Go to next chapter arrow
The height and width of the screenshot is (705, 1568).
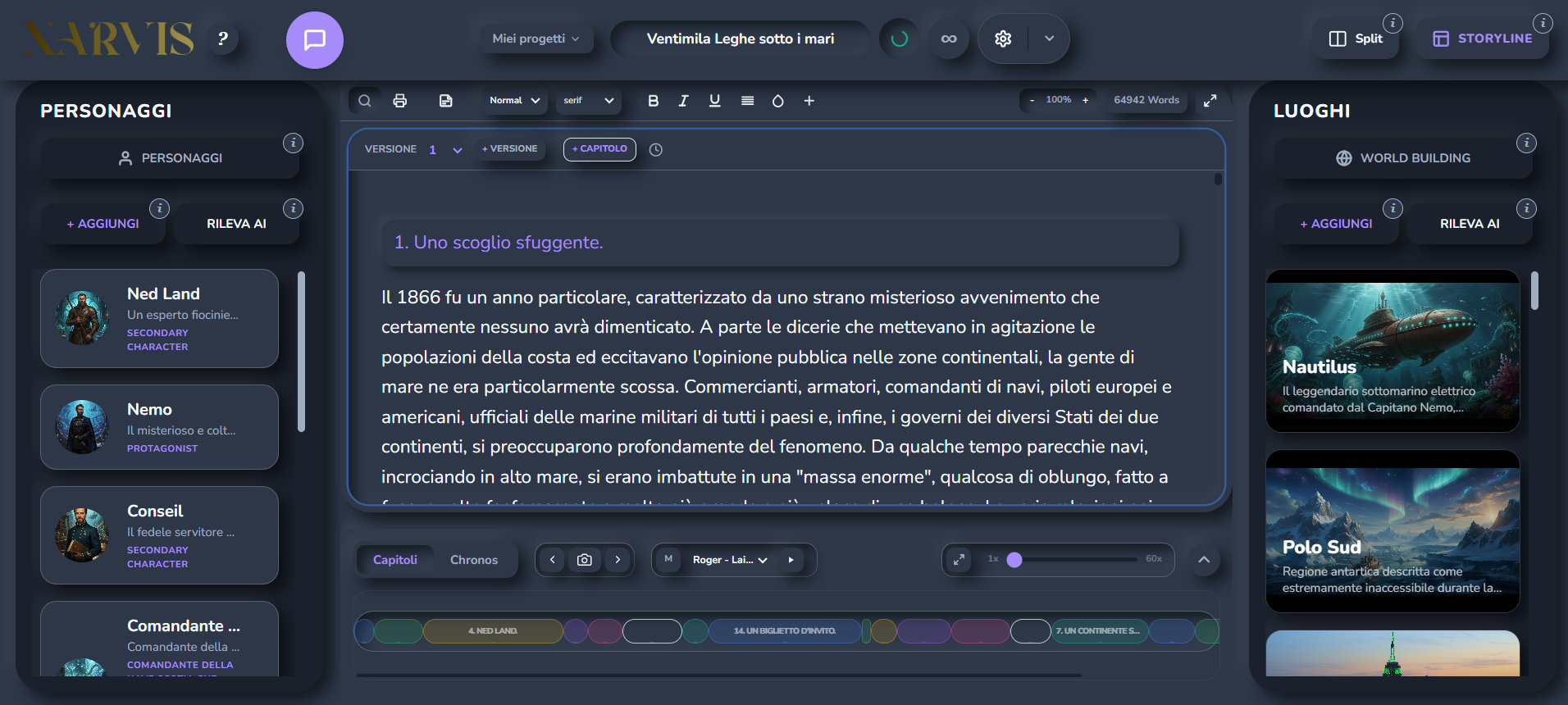pos(618,560)
